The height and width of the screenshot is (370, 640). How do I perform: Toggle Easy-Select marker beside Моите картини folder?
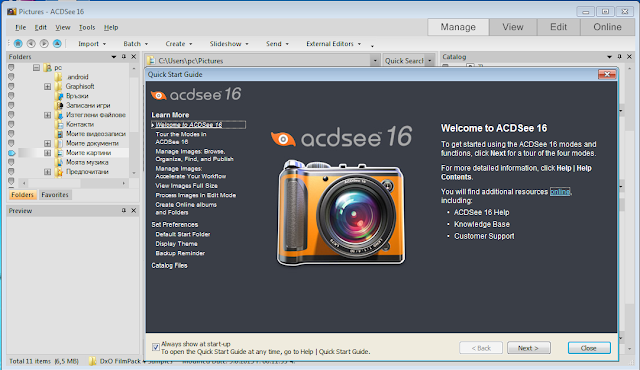(x=11, y=153)
